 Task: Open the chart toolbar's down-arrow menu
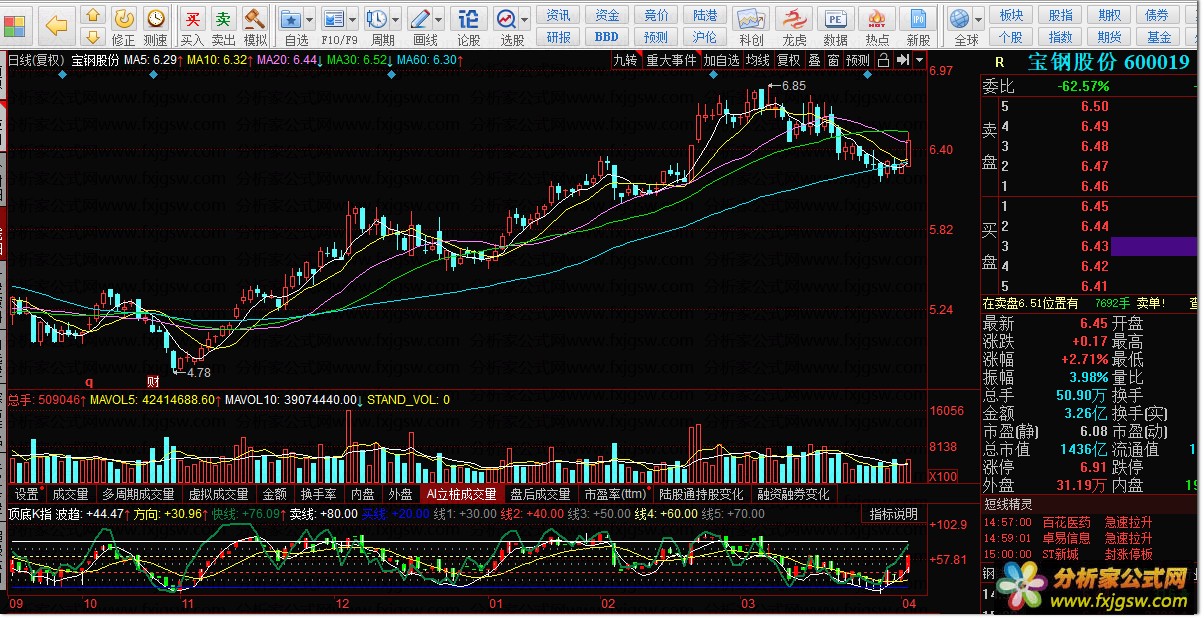click(x=918, y=60)
